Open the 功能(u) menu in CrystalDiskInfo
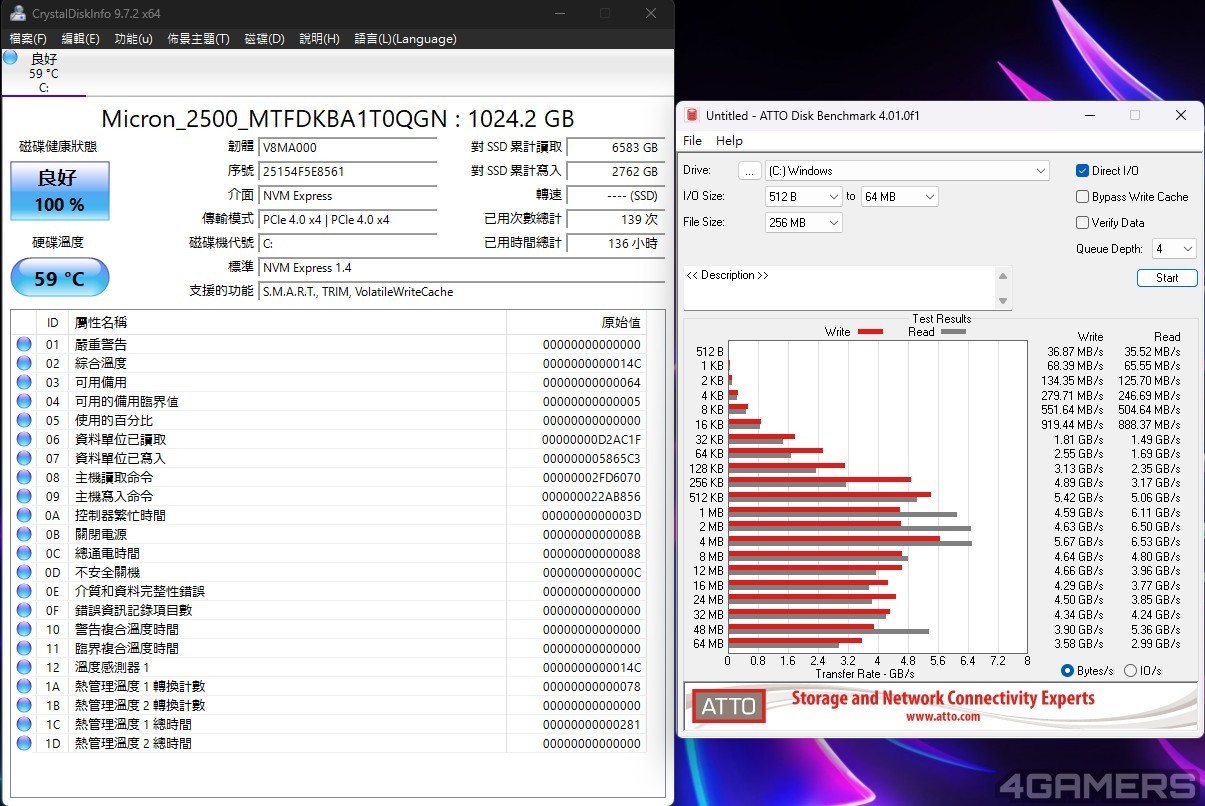The width and height of the screenshot is (1205, 806). (133, 39)
